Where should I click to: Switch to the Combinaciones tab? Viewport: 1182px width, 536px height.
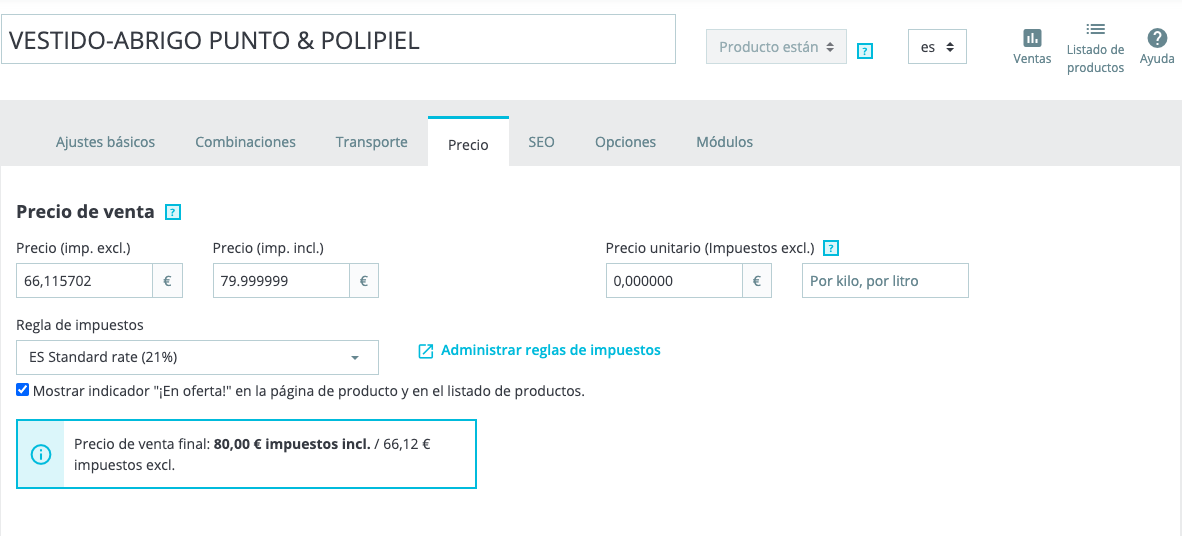pyautogui.click(x=245, y=142)
